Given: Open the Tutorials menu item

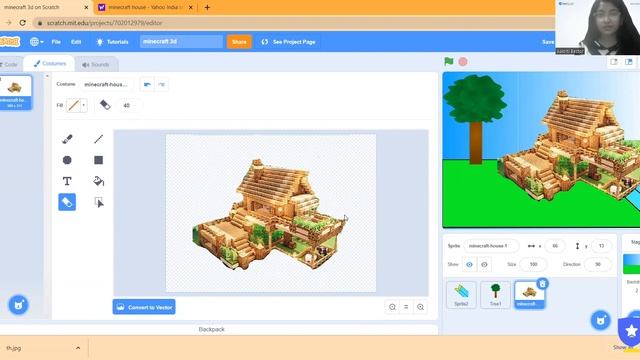Looking at the screenshot, I should (112, 42).
